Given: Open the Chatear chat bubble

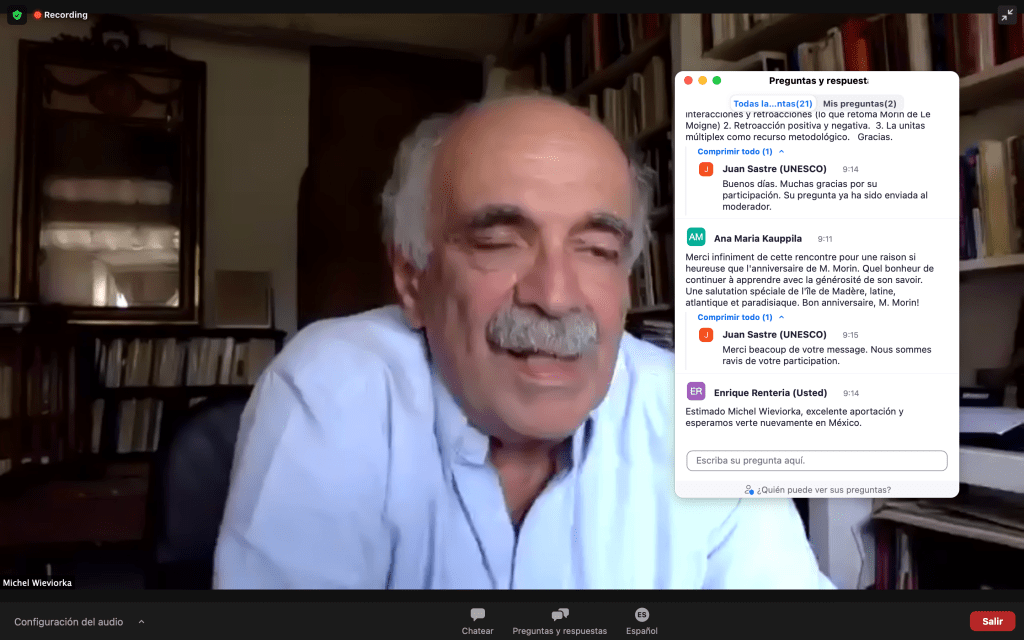Looking at the screenshot, I should coord(477,614).
